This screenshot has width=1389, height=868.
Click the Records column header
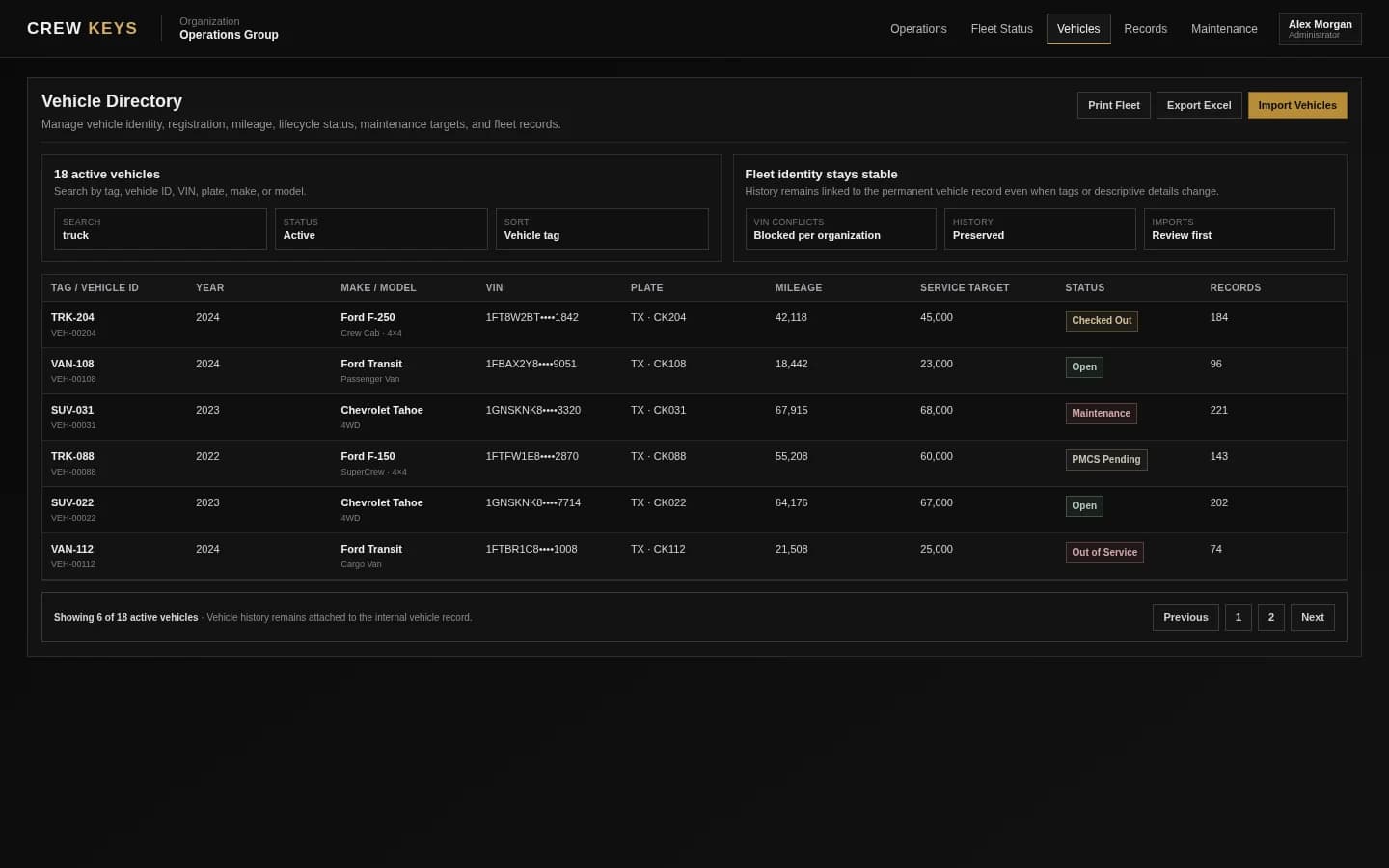pos(1235,287)
